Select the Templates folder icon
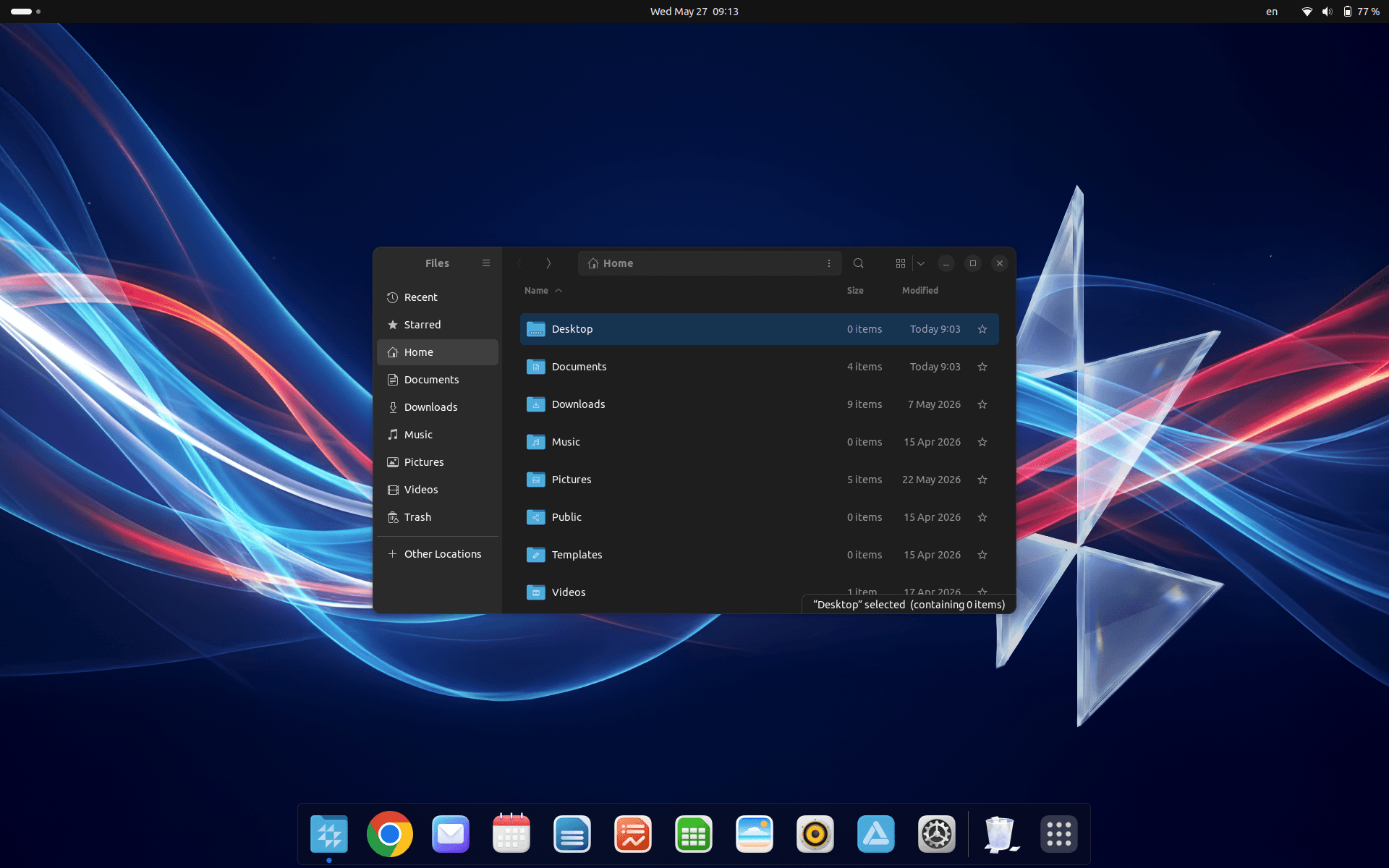1389x868 pixels. tap(536, 555)
